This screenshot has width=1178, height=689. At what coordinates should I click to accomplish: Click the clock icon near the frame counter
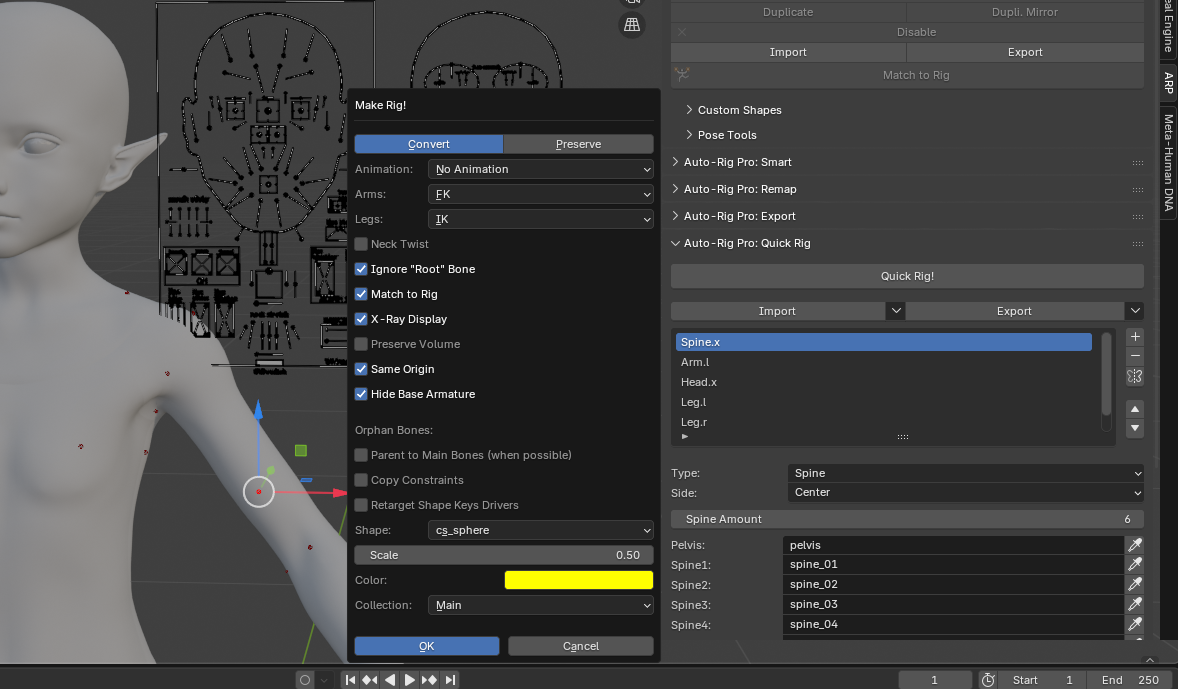click(988, 679)
